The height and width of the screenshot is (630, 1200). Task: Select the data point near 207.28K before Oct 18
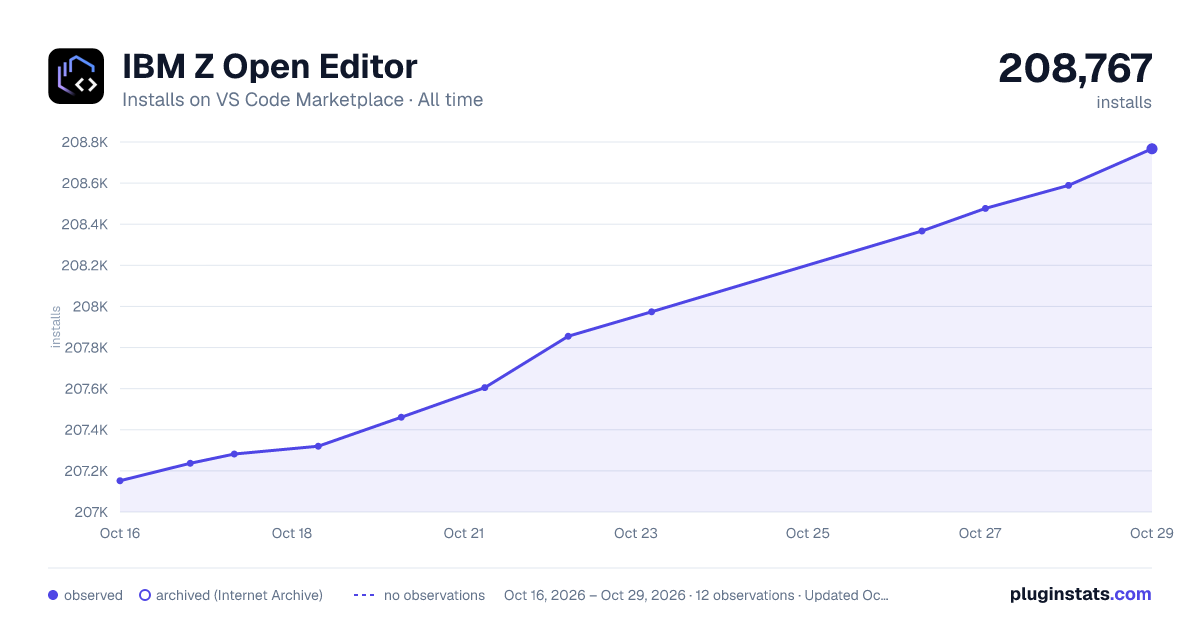(x=234, y=454)
